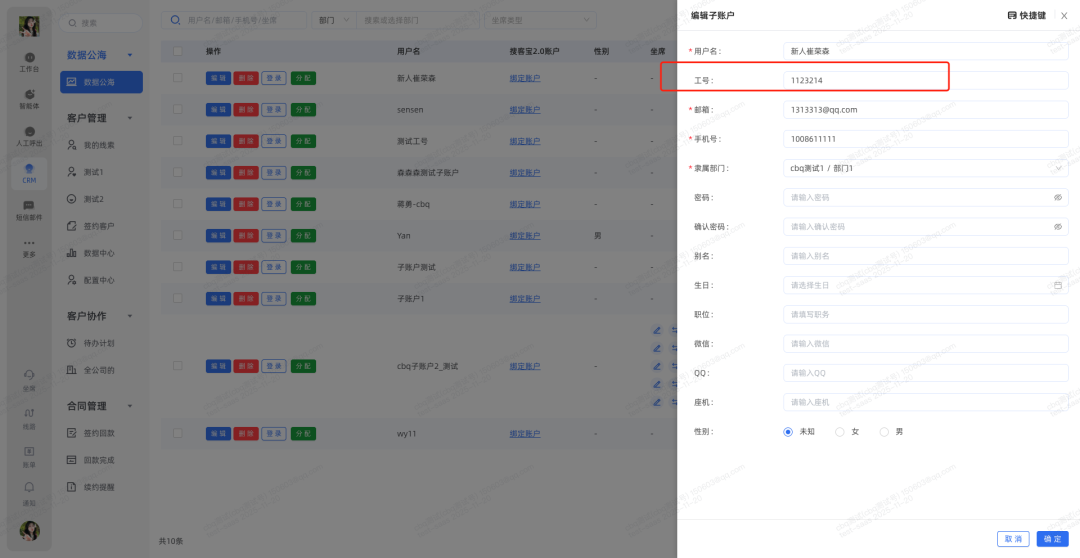The height and width of the screenshot is (558, 1080).
Task: Collapse the 合同管理 sidebar section
Action: [130, 406]
